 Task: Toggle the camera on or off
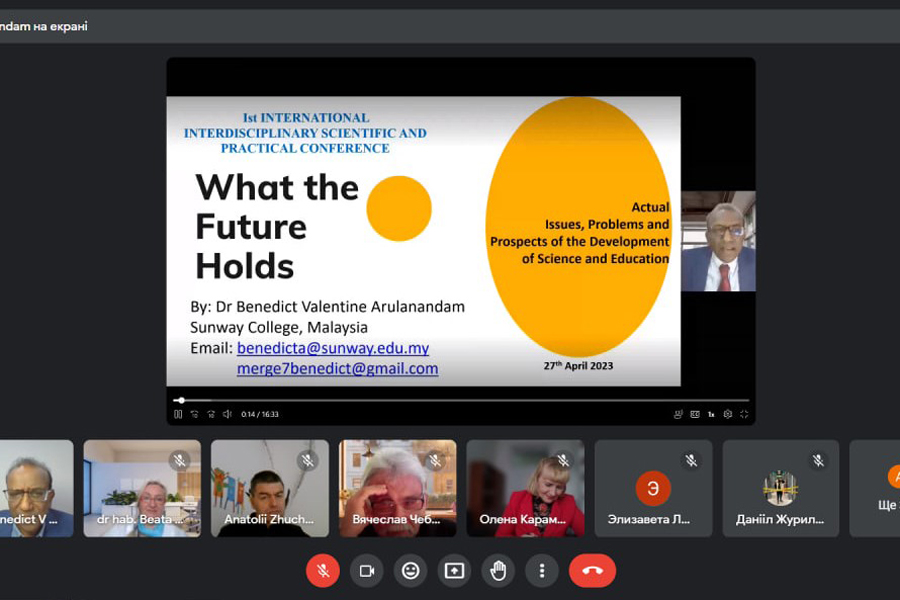point(367,571)
